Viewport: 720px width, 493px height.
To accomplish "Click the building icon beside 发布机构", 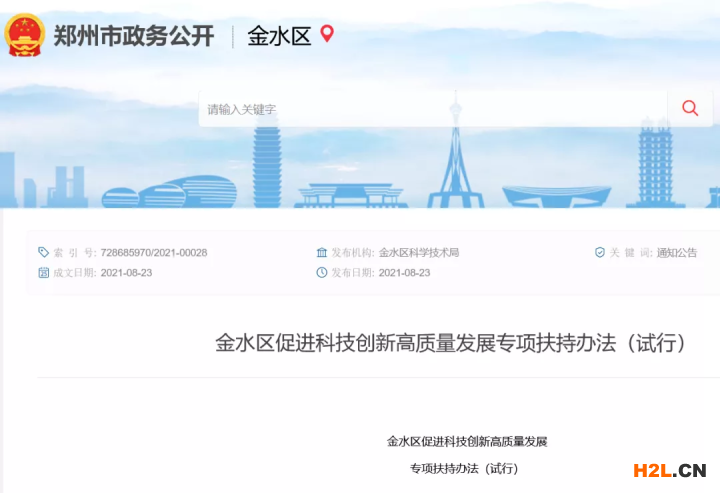I will click(x=322, y=252).
